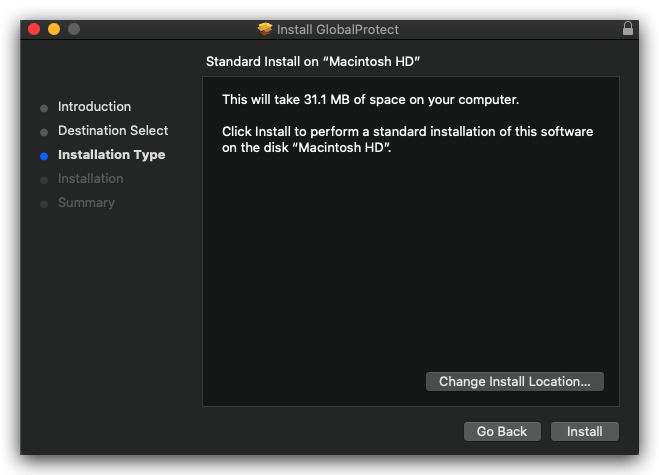Go Back to the previous installer step

(x=502, y=431)
